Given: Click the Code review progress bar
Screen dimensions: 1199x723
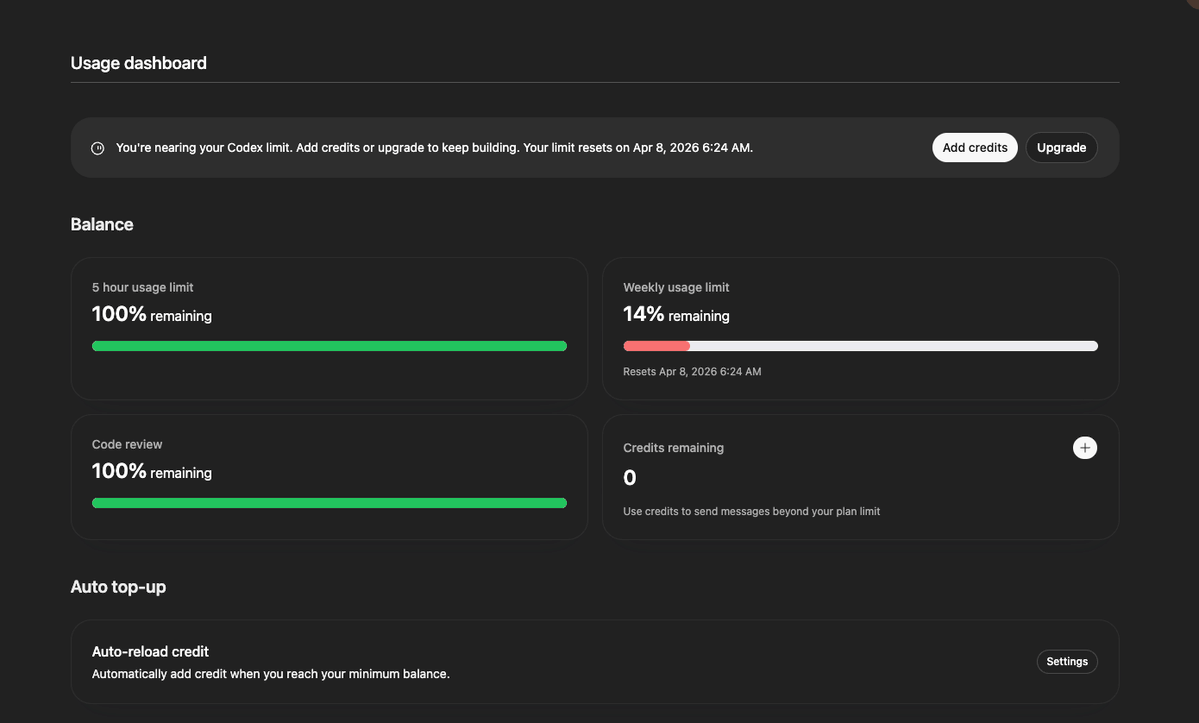Looking at the screenshot, I should [x=329, y=503].
